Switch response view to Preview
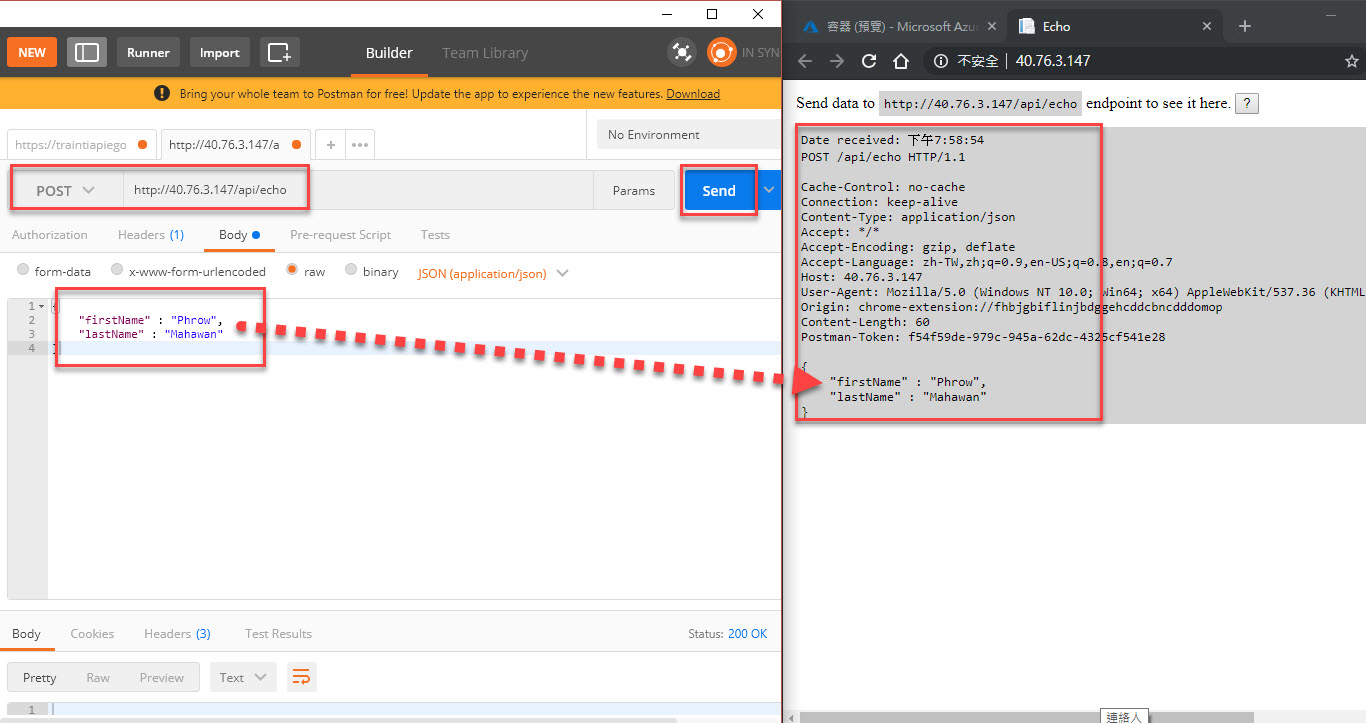 [162, 677]
